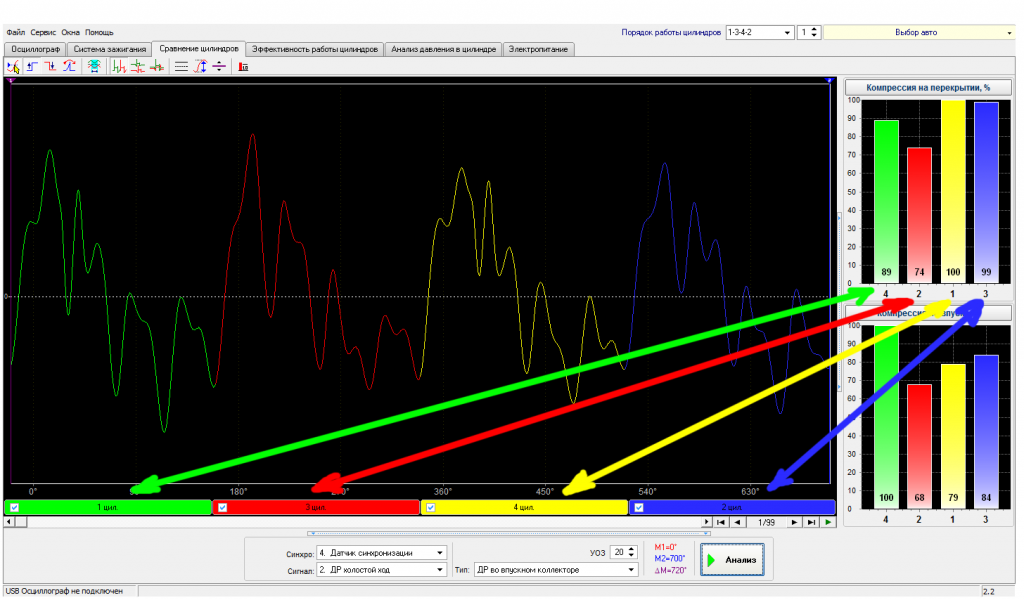Screen dimensions: 1024x600
Task: Click the horizontal scrollbar right arrow
Action: click(706, 522)
